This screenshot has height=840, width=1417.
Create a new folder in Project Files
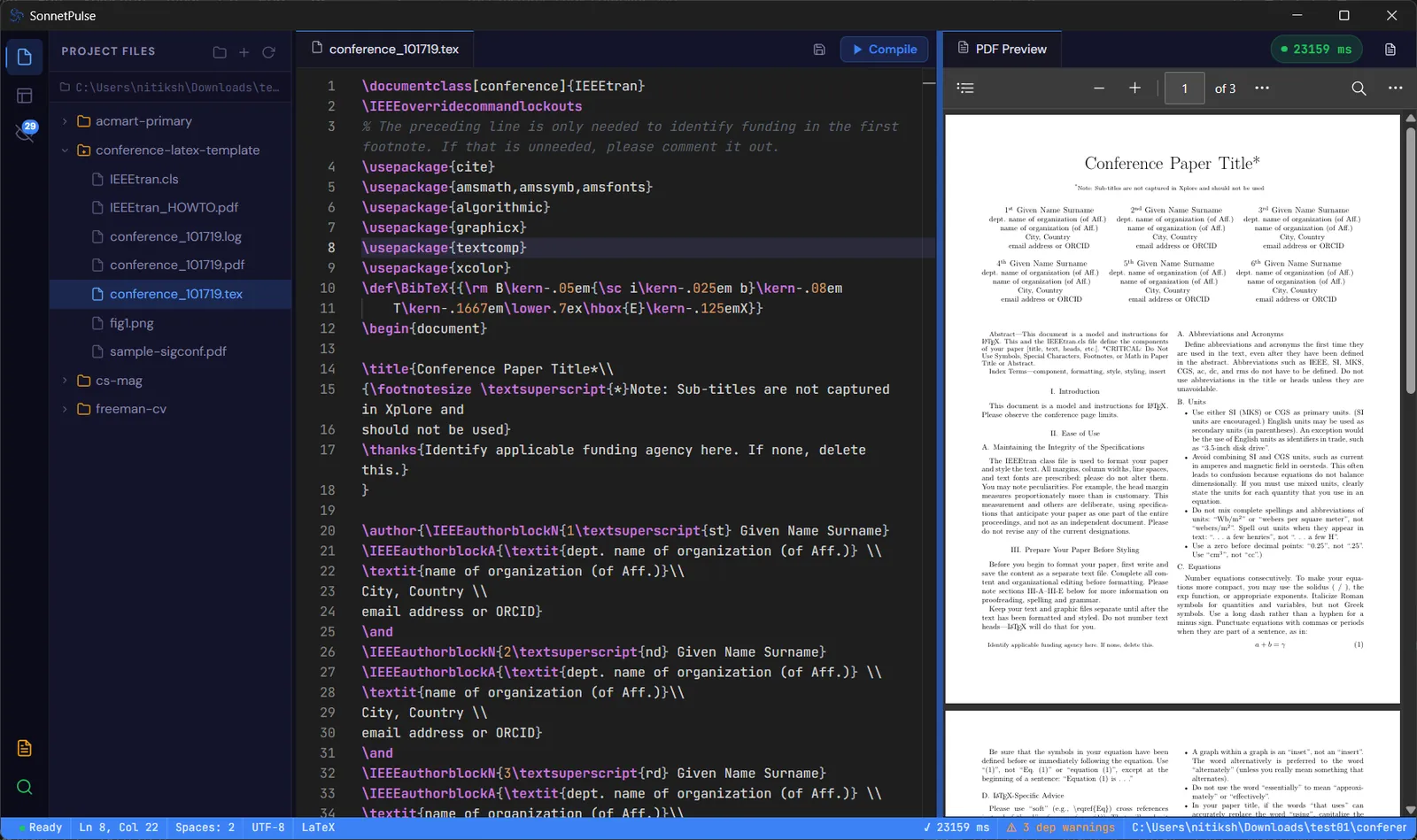tap(220, 52)
